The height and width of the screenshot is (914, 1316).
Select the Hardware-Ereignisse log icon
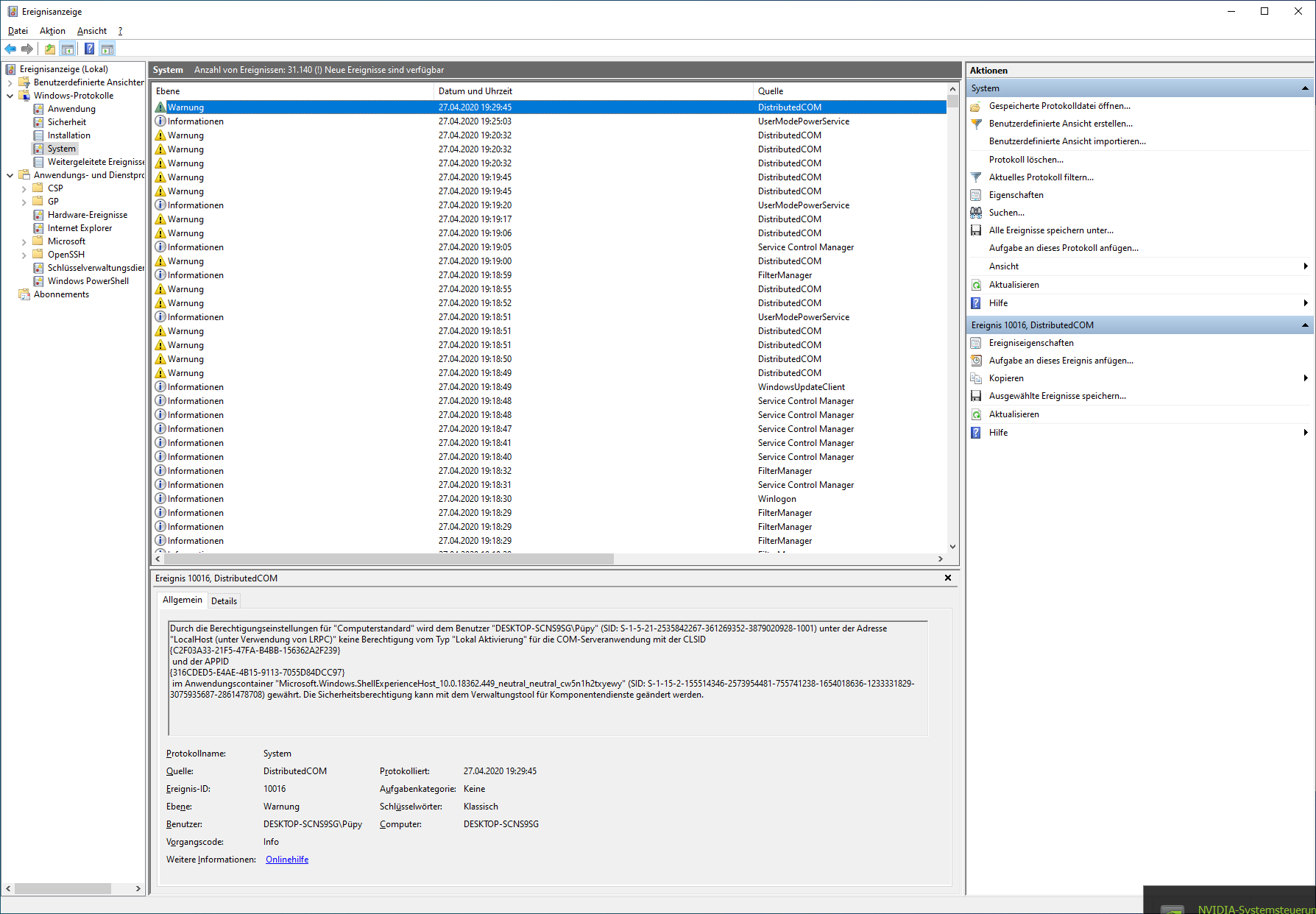tap(38, 215)
